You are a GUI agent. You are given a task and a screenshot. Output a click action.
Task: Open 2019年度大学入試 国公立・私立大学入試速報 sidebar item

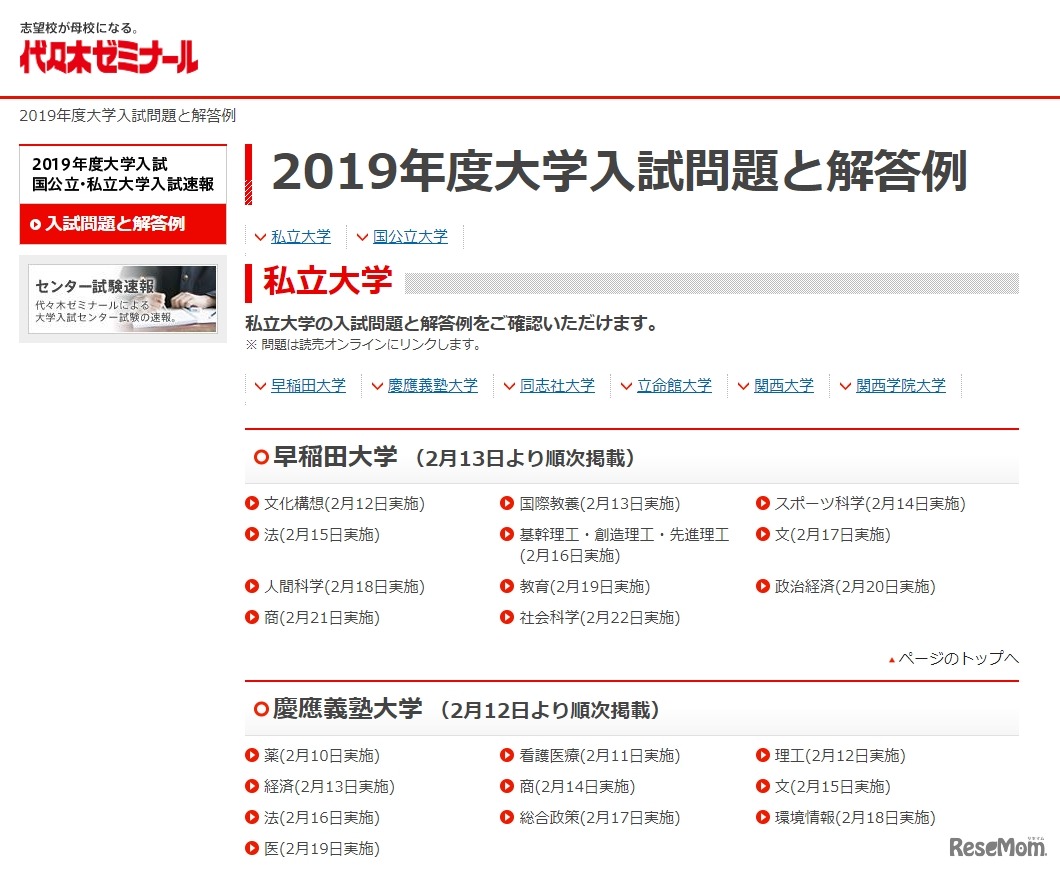point(123,174)
